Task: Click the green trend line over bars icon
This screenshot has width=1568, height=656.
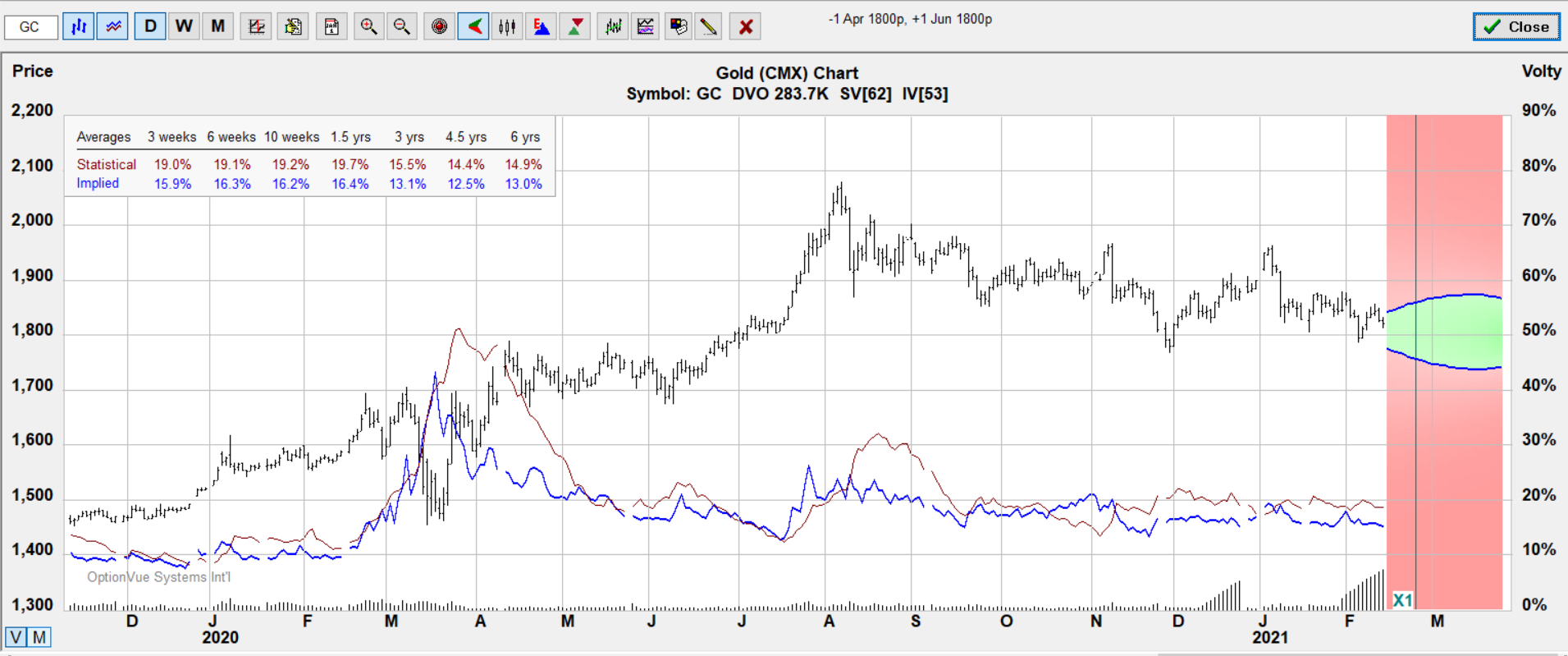Action: coord(613,27)
